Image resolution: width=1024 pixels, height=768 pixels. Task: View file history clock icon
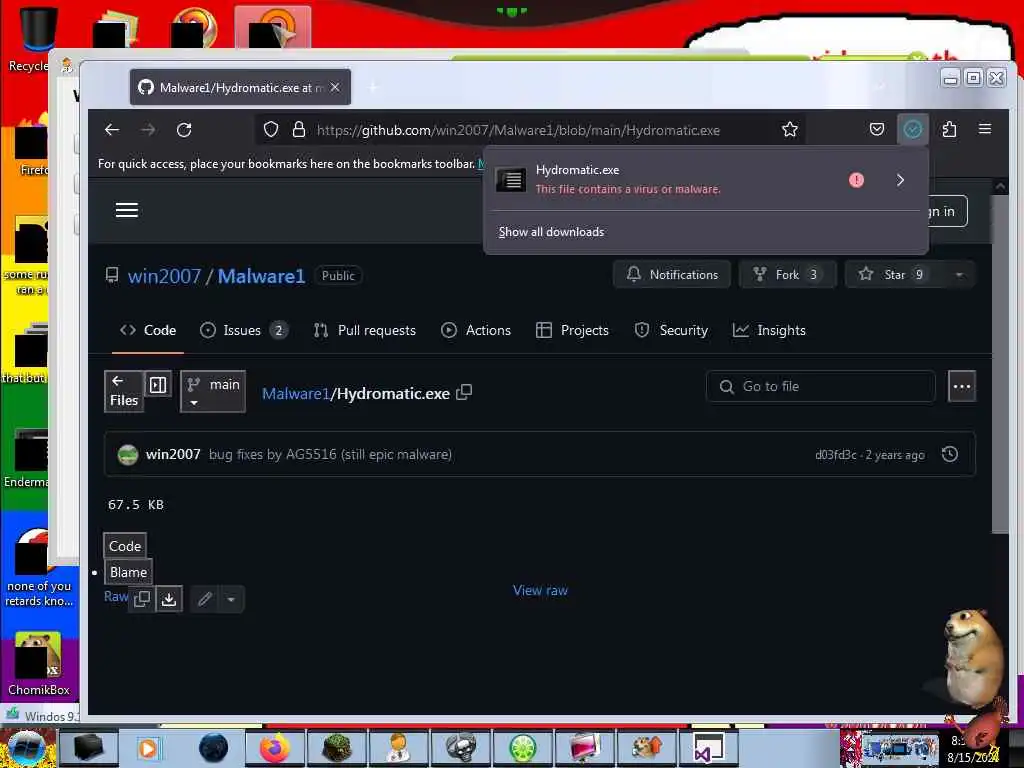[950, 454]
